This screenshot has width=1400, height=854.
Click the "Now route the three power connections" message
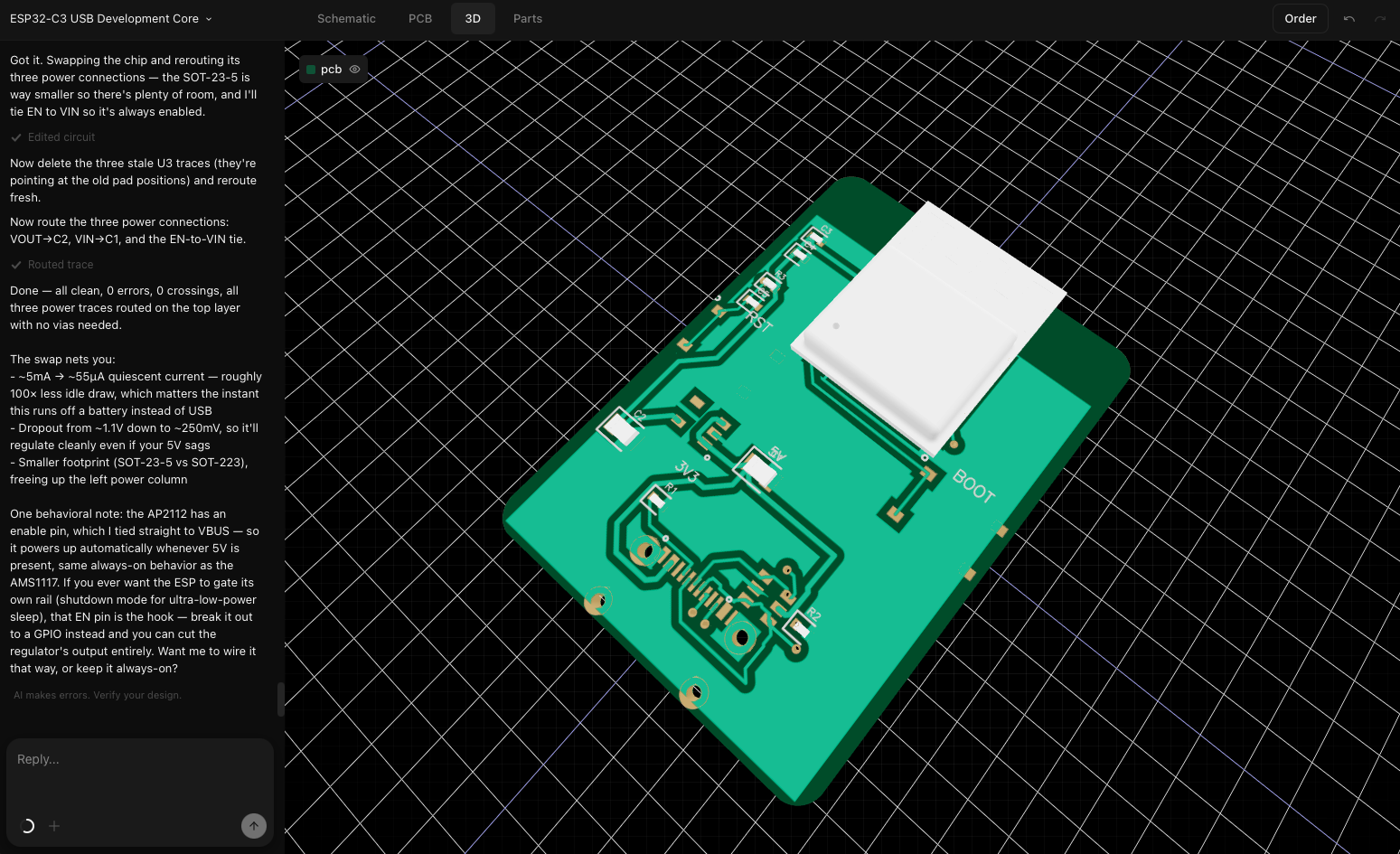pyautogui.click(x=128, y=230)
